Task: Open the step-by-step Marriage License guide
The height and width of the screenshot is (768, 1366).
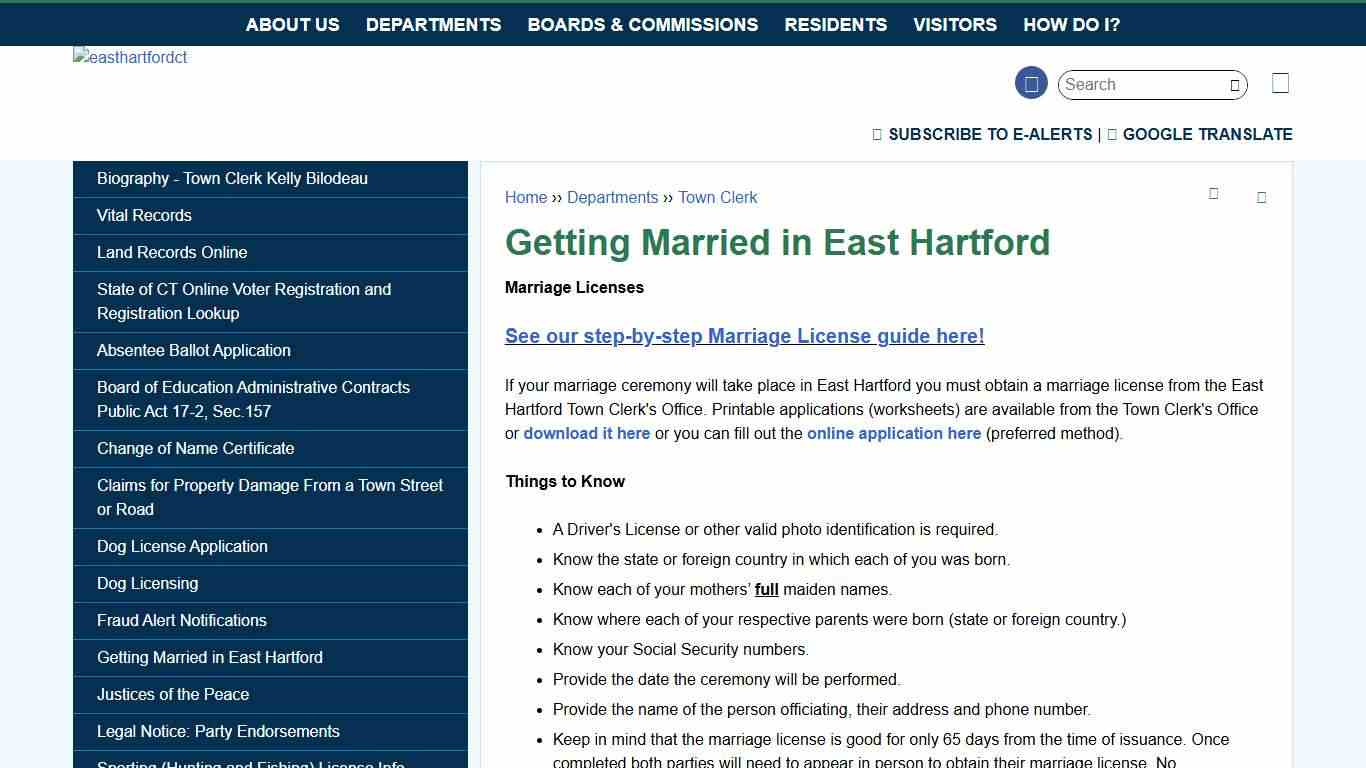Action: [x=744, y=336]
